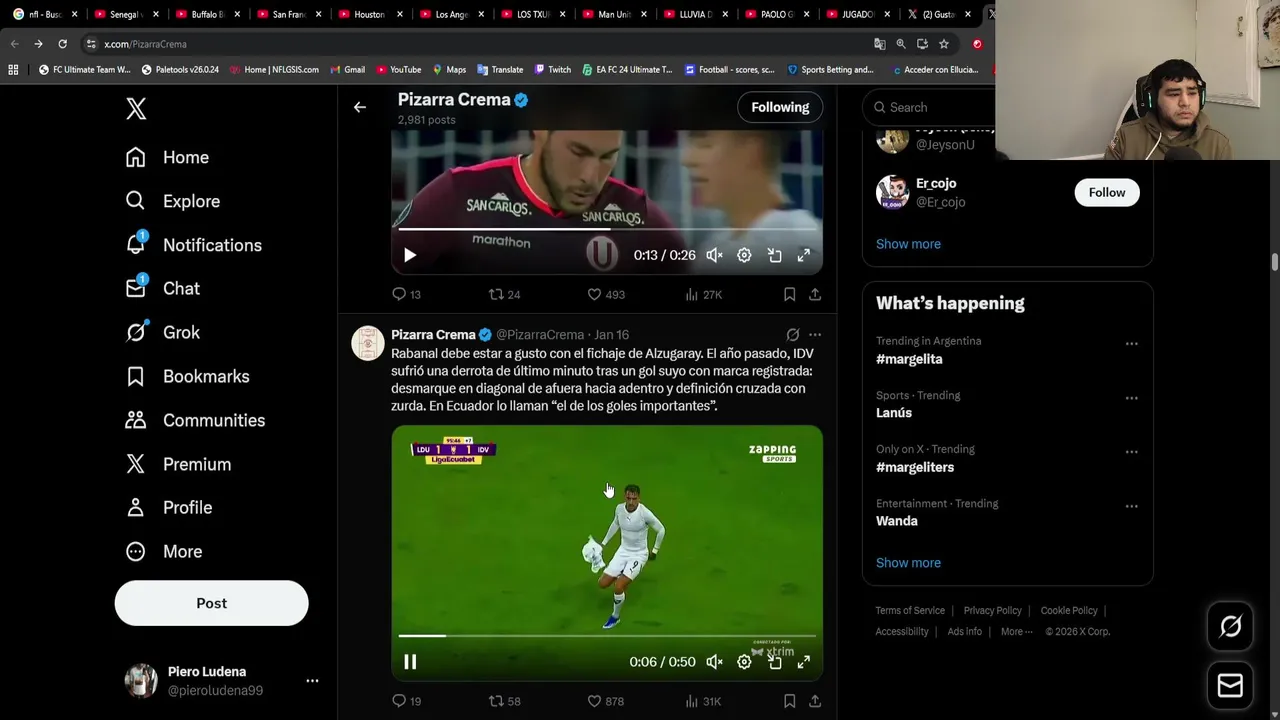Seek the upper video progress bar
This screenshot has height=720, width=1280.
coord(607,229)
